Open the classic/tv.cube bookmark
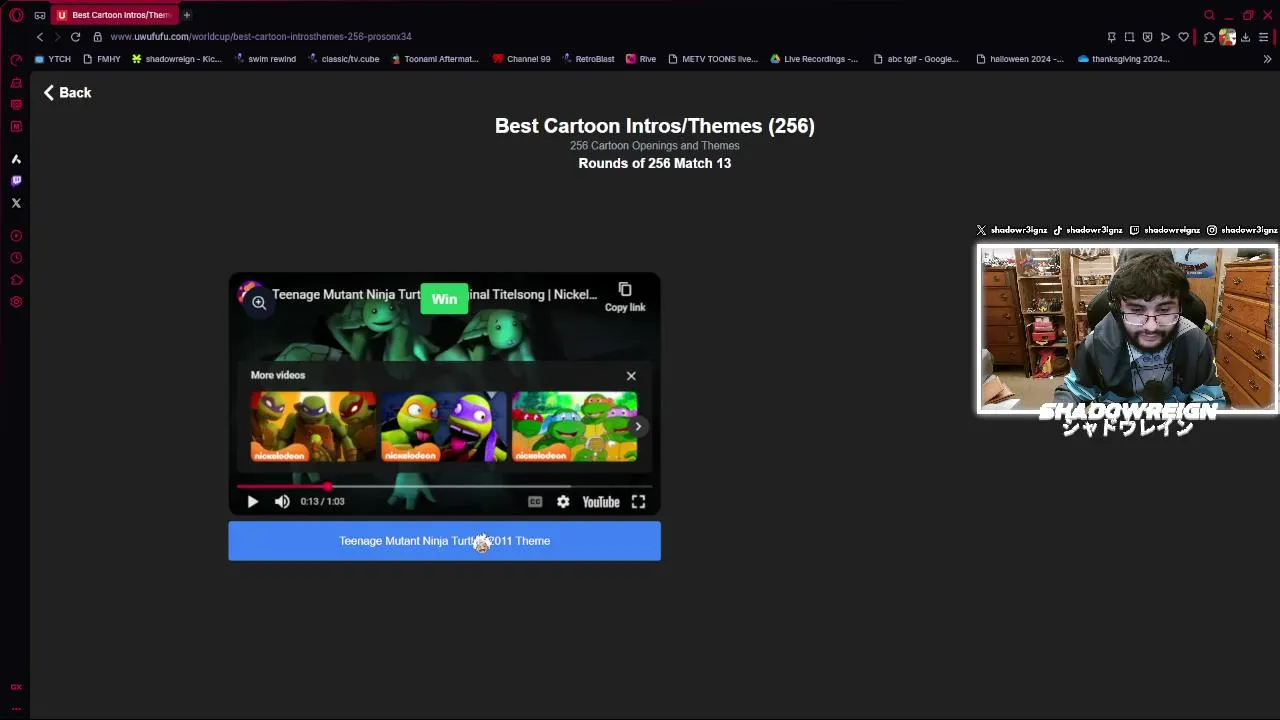This screenshot has height=720, width=1280. pyautogui.click(x=342, y=59)
